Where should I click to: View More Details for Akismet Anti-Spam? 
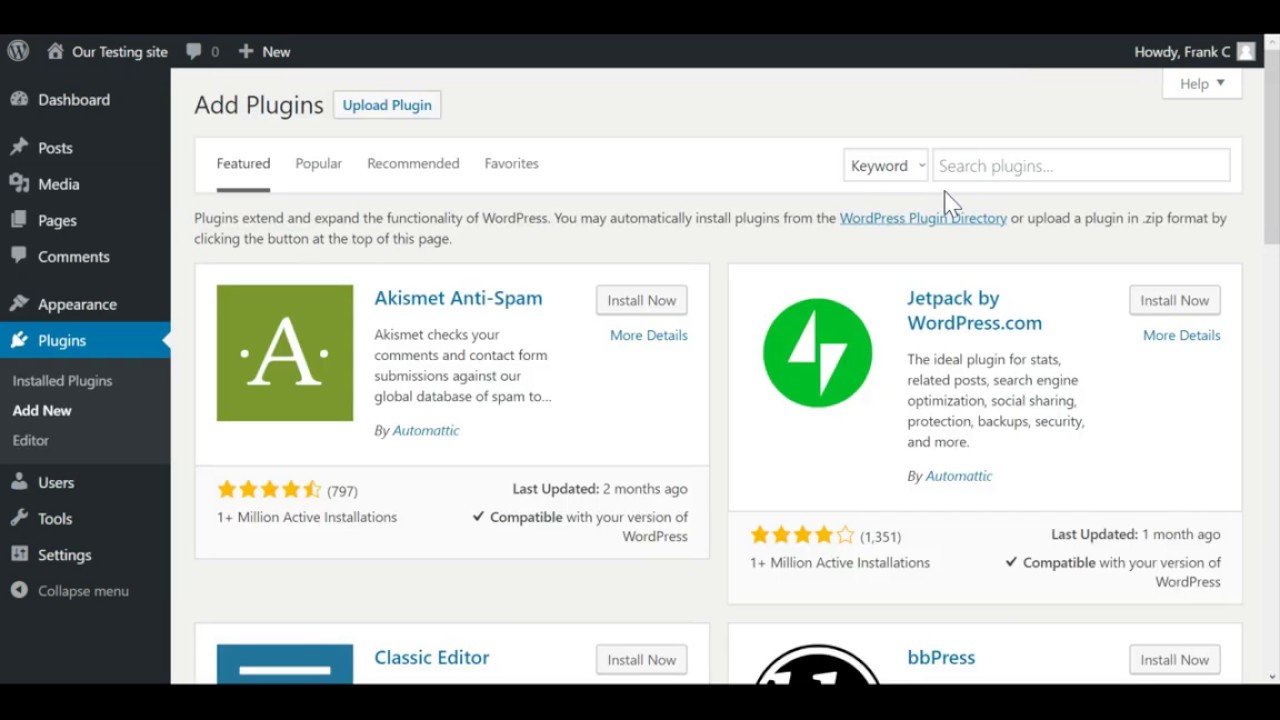point(649,336)
